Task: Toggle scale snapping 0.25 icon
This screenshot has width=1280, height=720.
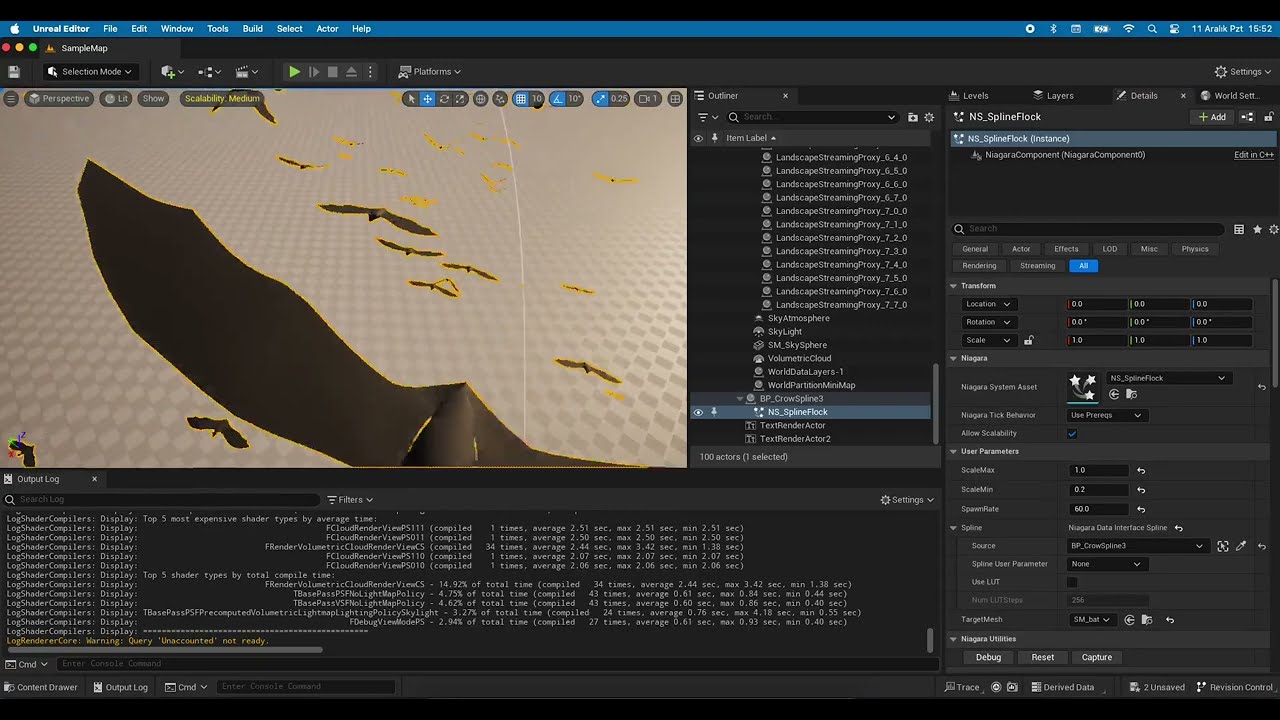Action: point(600,98)
